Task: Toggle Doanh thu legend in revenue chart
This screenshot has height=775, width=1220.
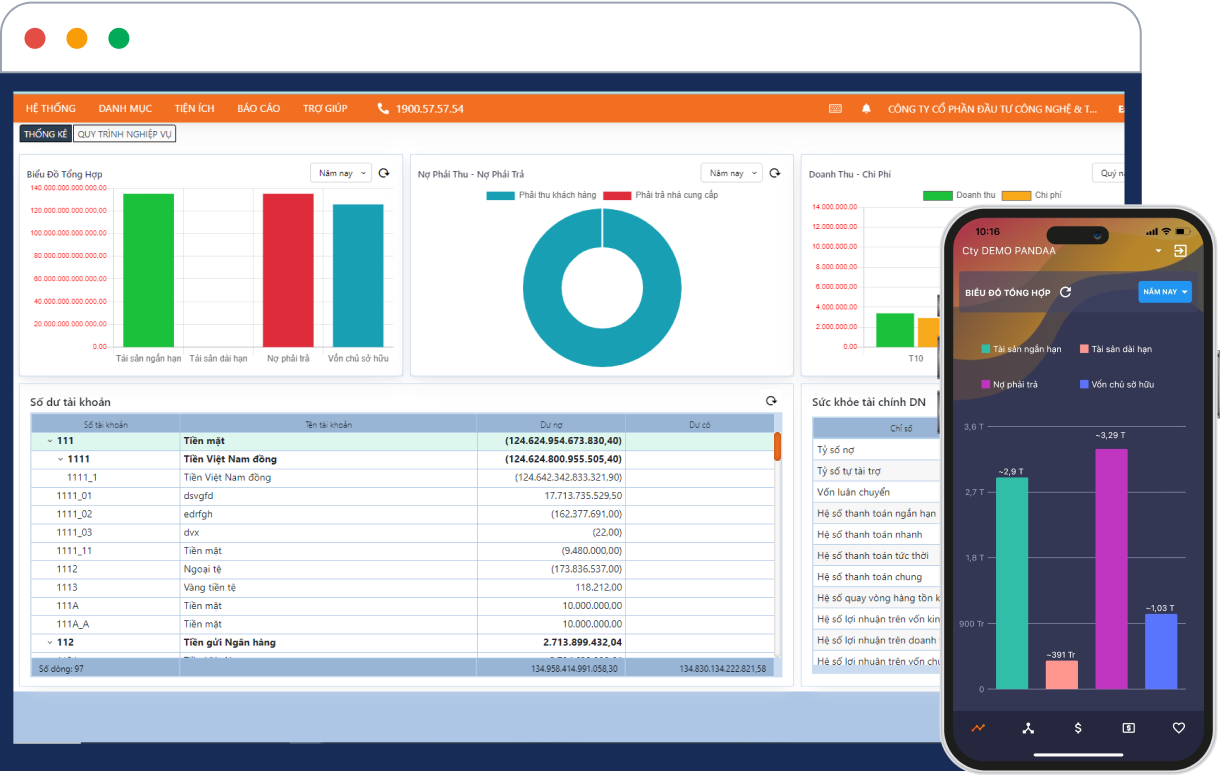Action: click(x=959, y=195)
